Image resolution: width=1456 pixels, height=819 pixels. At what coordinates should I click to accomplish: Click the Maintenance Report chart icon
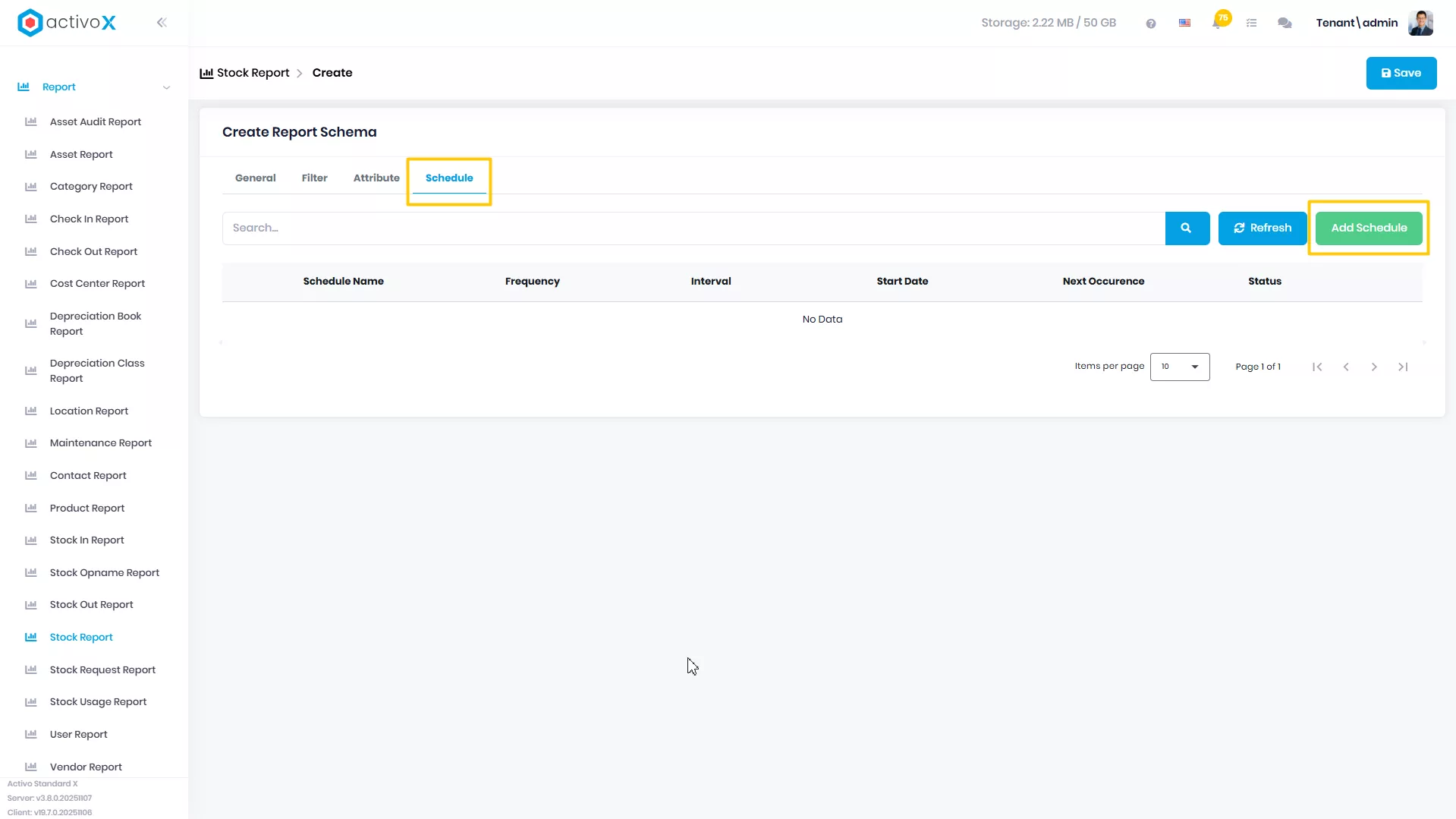click(x=31, y=443)
